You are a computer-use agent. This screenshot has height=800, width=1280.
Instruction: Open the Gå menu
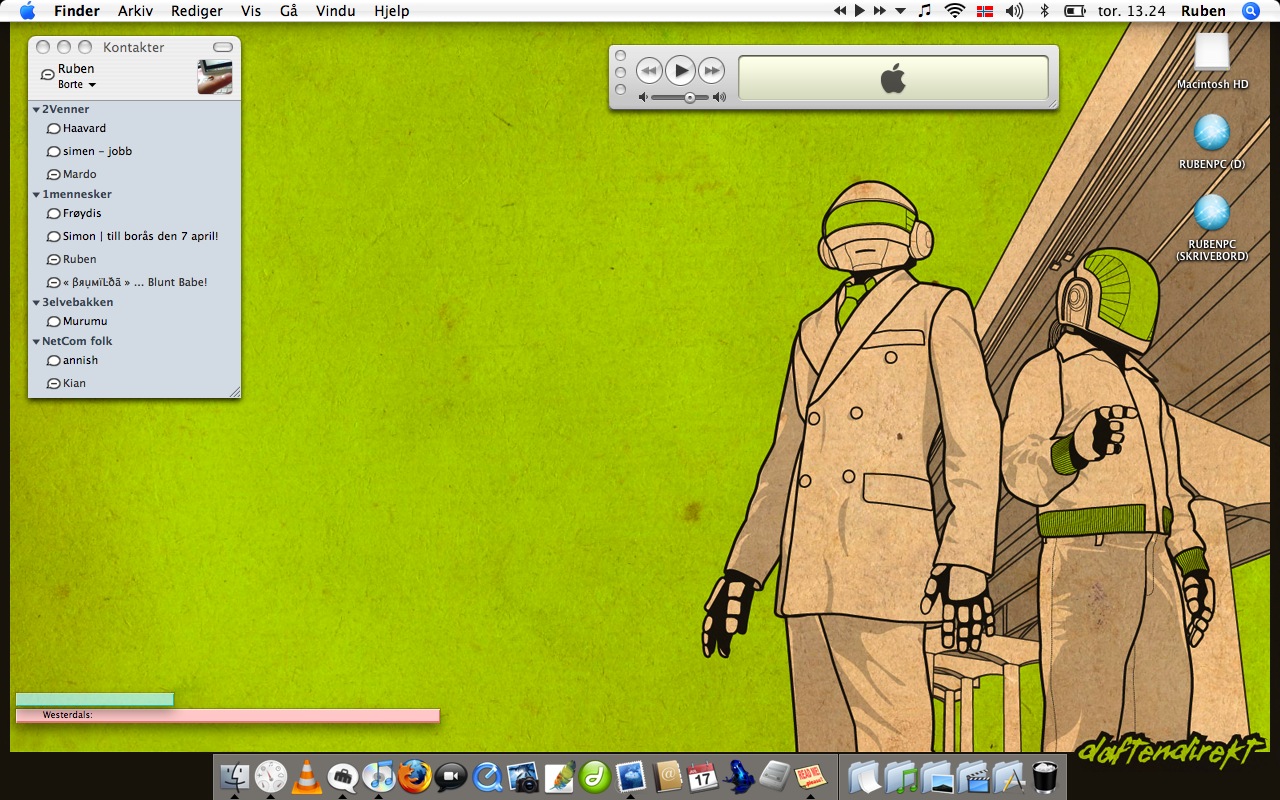point(289,11)
